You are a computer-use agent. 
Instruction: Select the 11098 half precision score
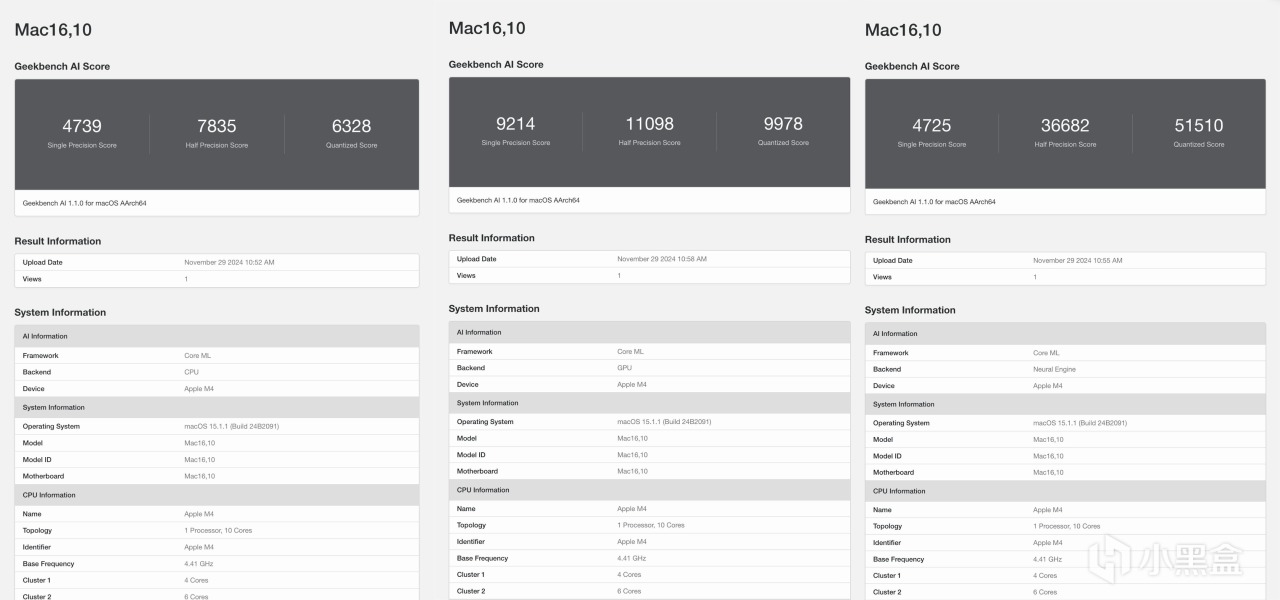click(x=649, y=124)
